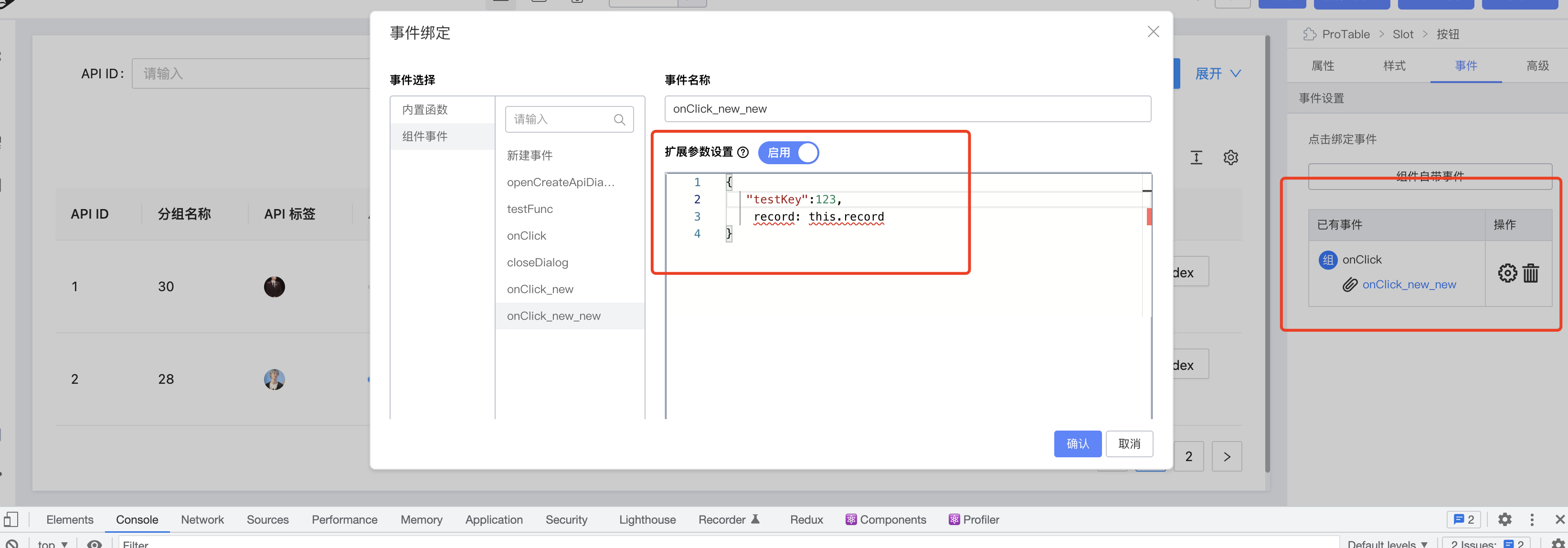The width and height of the screenshot is (1568, 548).
Task: Click the table density height icon
Action: pyautogui.click(x=1196, y=158)
